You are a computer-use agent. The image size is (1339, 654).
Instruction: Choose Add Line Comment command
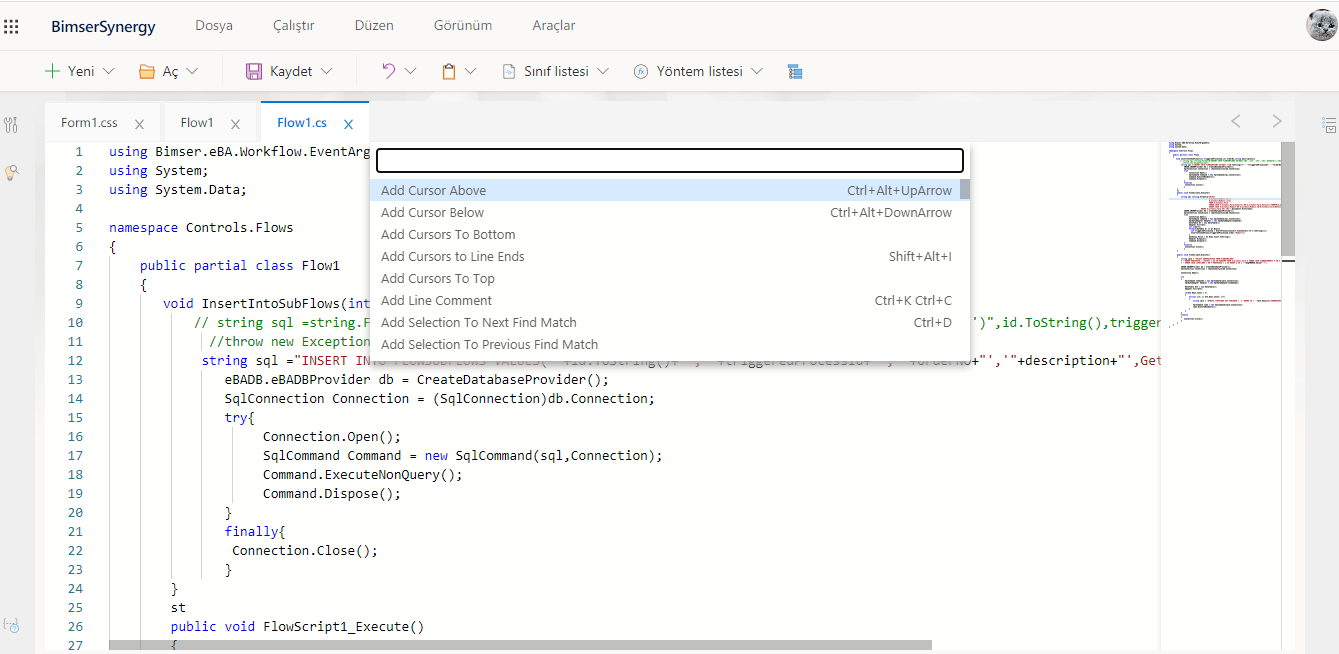click(x=436, y=300)
